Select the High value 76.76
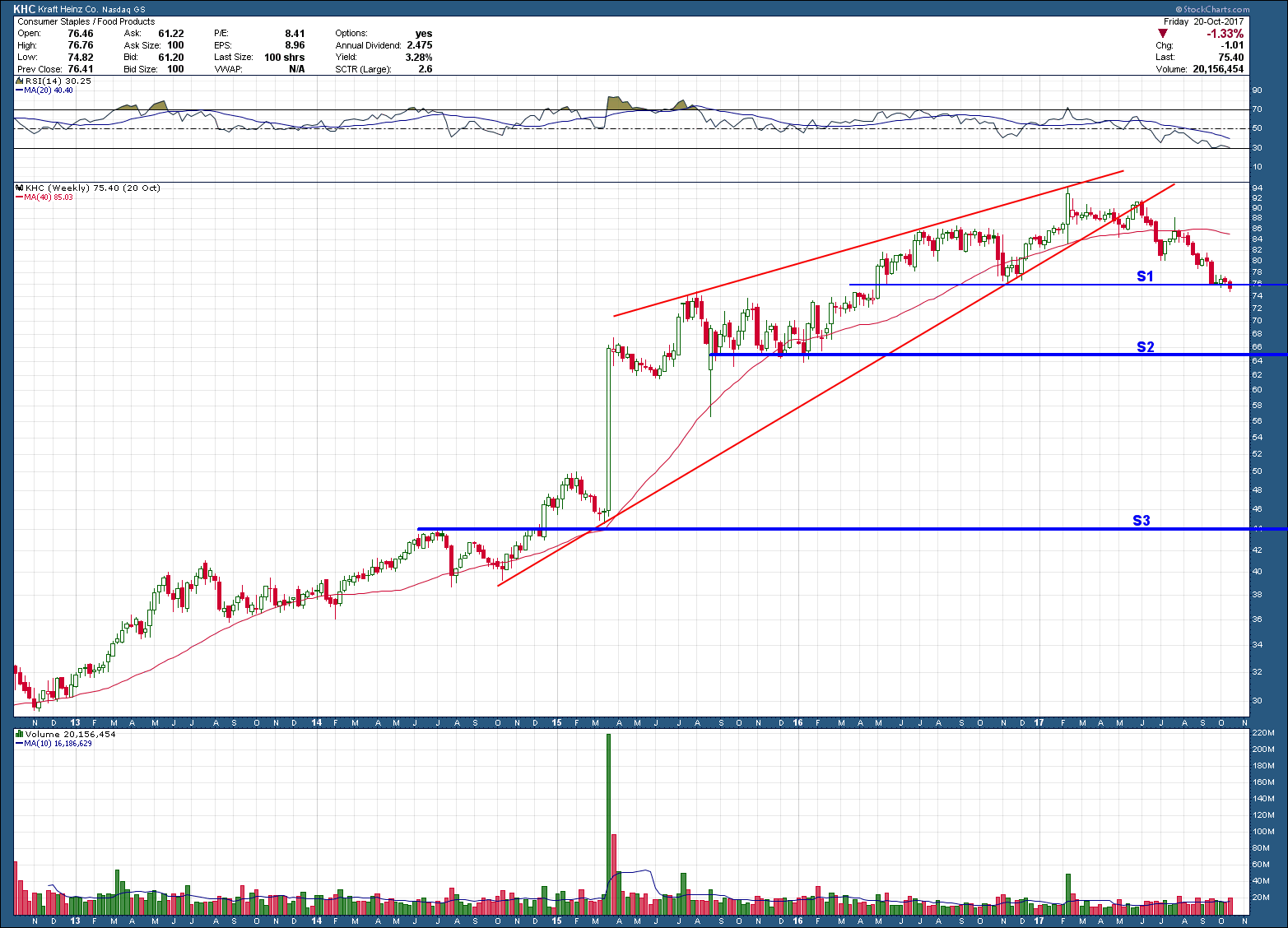Screen dimensions: 1288x928 [x=81, y=45]
